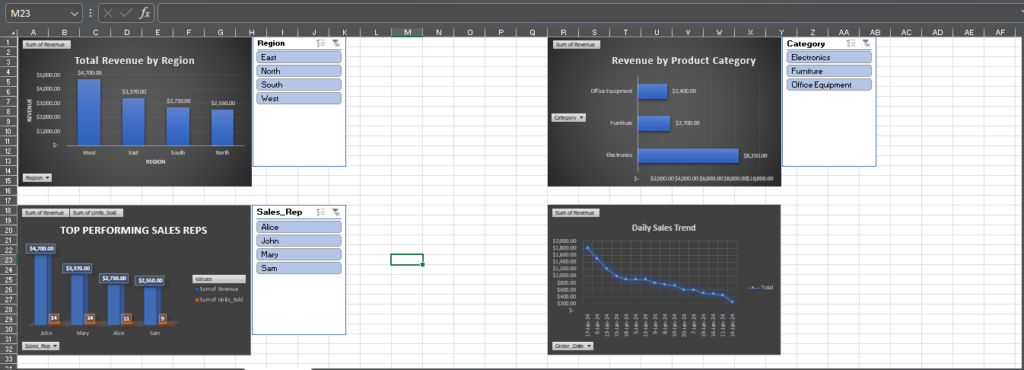This screenshot has width=1024, height=370.
Task: Click the West bar in Revenue by Region chart
Action: [x=89, y=112]
